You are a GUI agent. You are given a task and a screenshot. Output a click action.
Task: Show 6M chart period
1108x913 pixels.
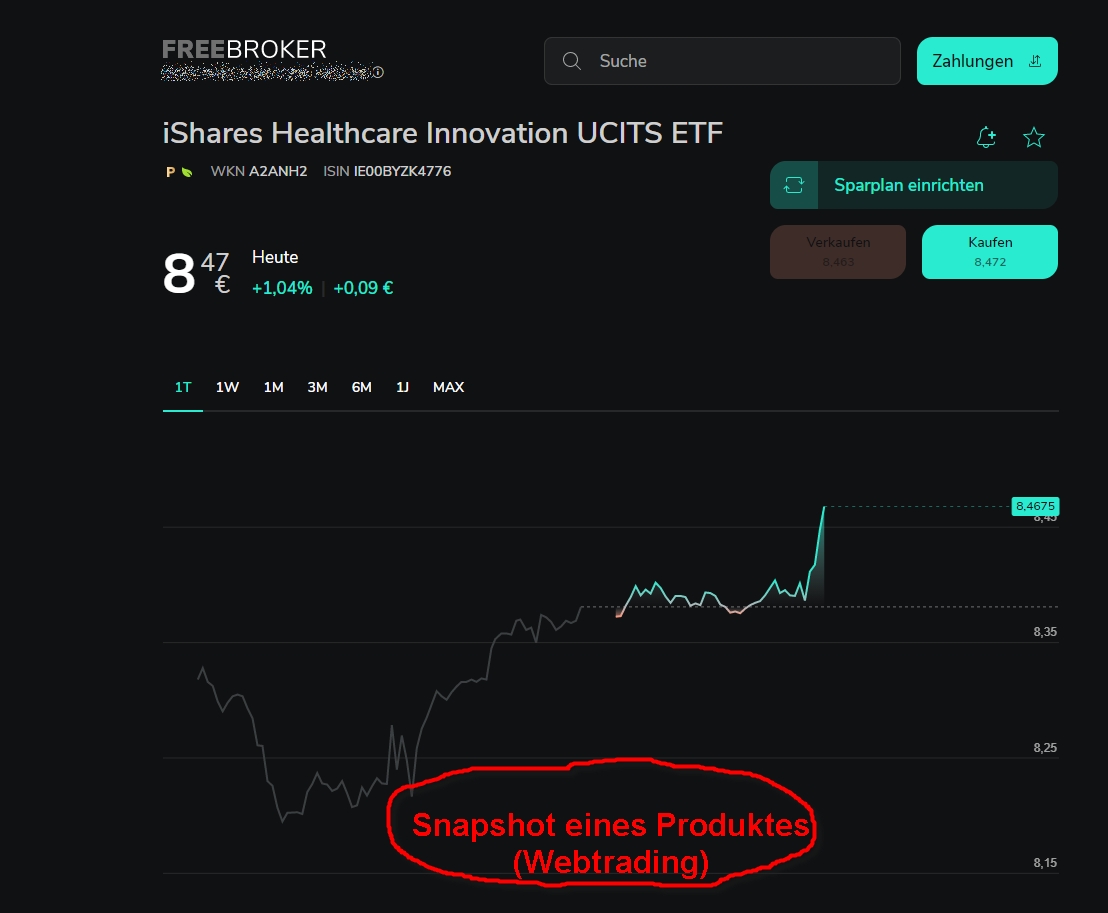point(362,387)
